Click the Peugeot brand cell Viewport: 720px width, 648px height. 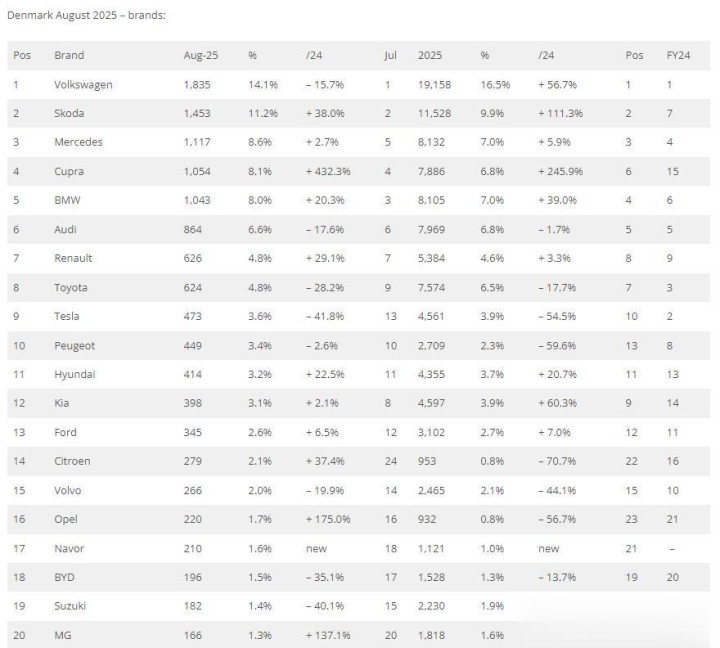[x=75, y=345]
